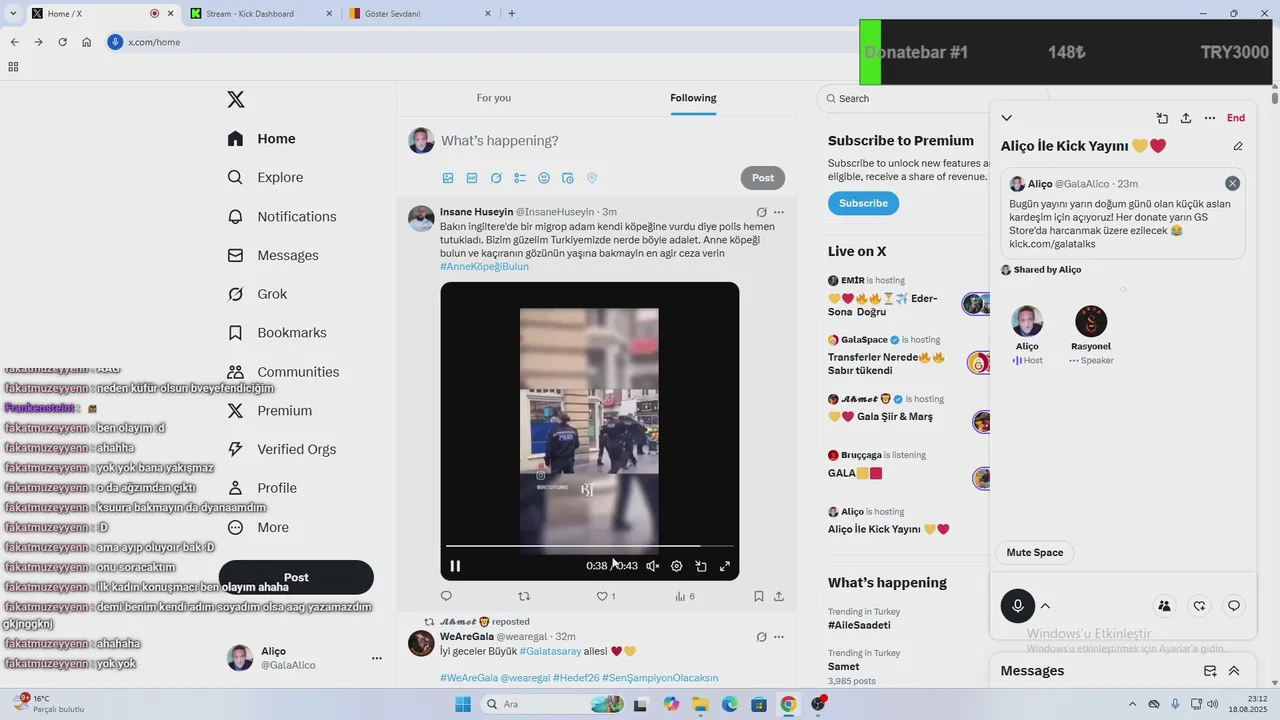Open emoji picker in compose box
Screen dimensions: 1280x720
[x=544, y=178]
